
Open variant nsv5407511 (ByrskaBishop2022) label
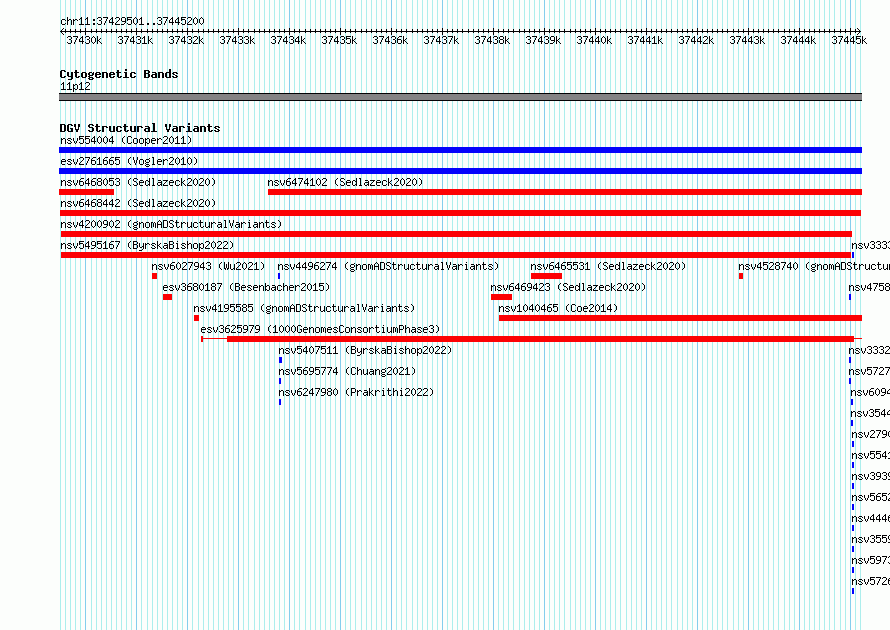pos(365,350)
